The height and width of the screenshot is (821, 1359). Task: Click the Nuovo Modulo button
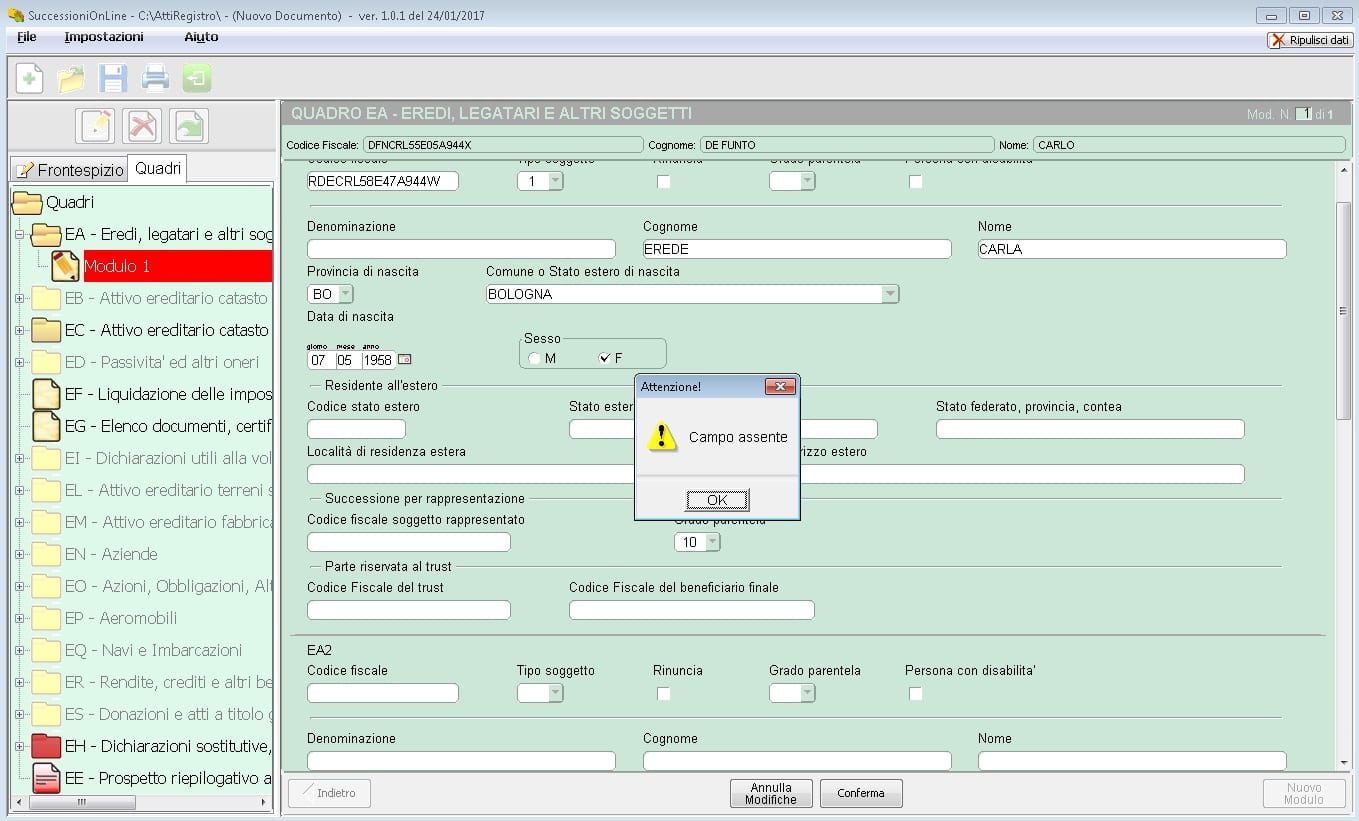click(1303, 794)
